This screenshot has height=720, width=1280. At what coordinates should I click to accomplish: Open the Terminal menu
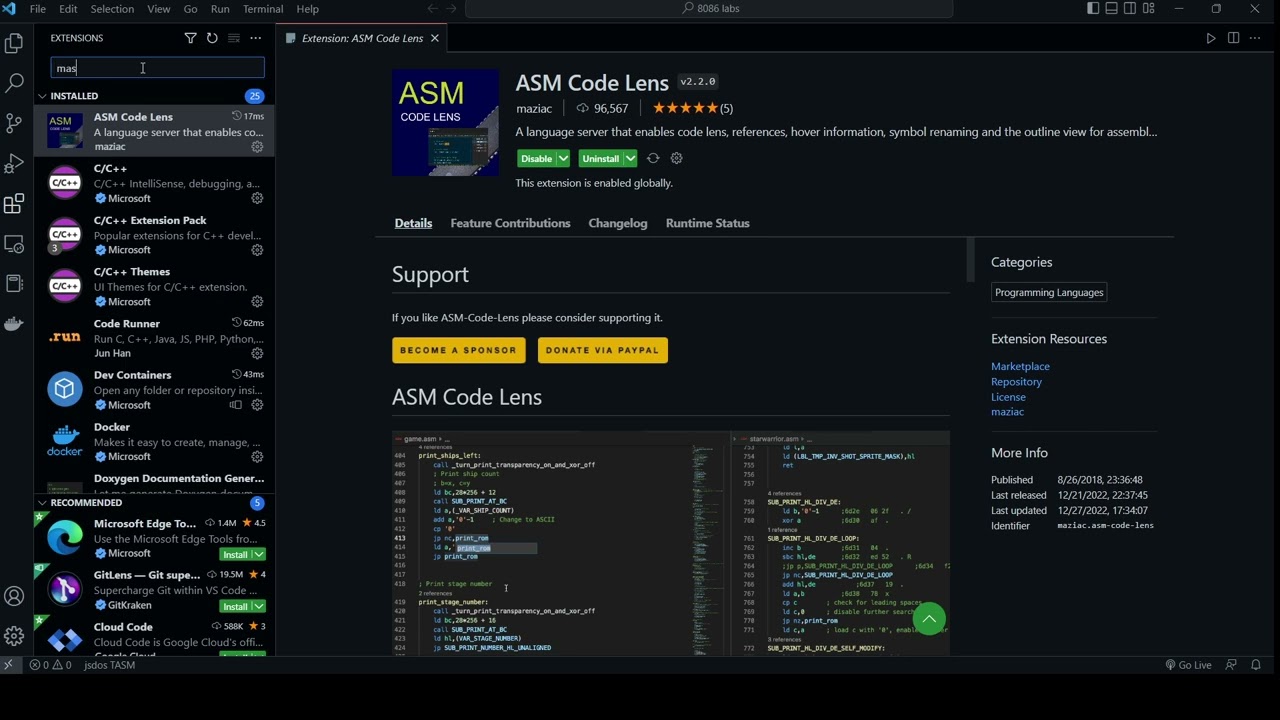pyautogui.click(x=263, y=9)
